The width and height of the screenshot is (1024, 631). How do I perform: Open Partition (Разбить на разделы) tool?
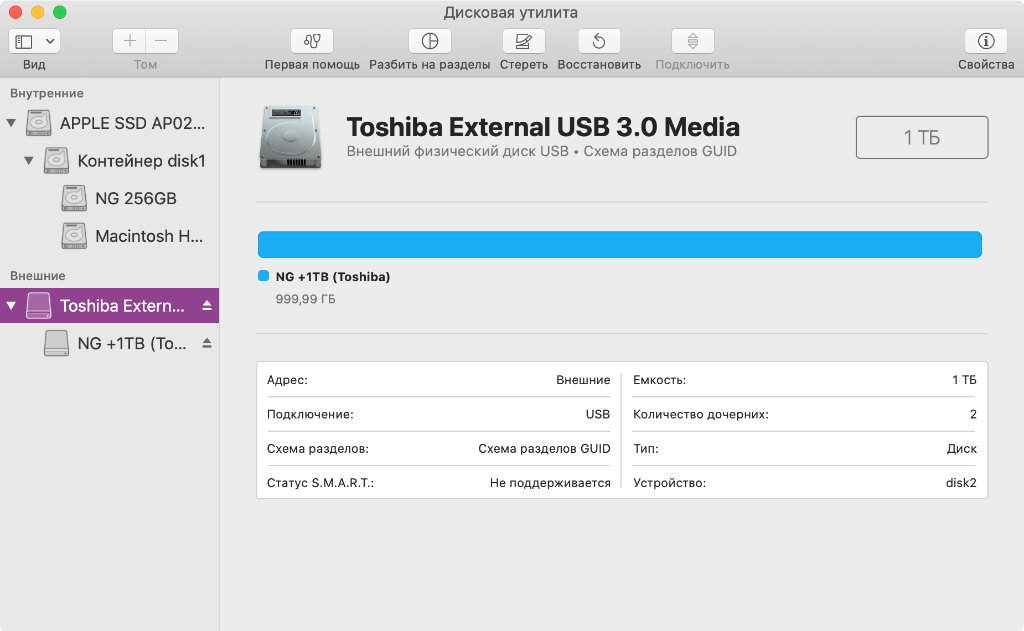(x=429, y=41)
